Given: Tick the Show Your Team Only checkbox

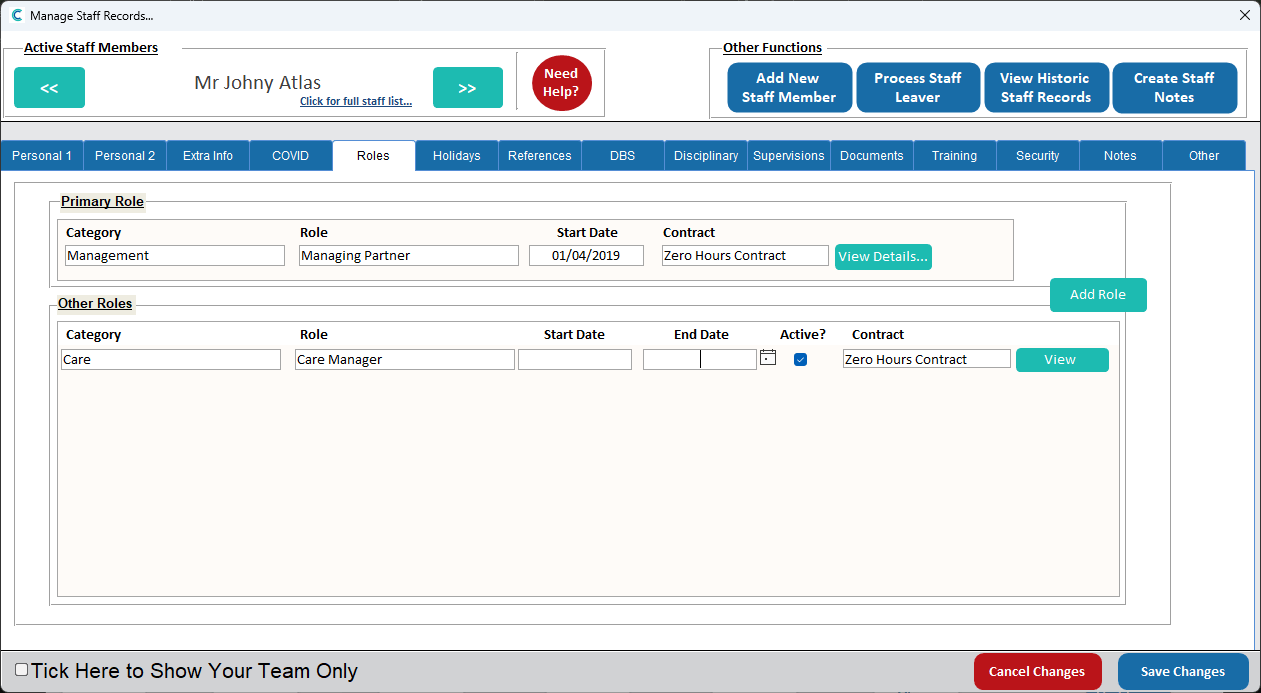Looking at the screenshot, I should coord(22,670).
